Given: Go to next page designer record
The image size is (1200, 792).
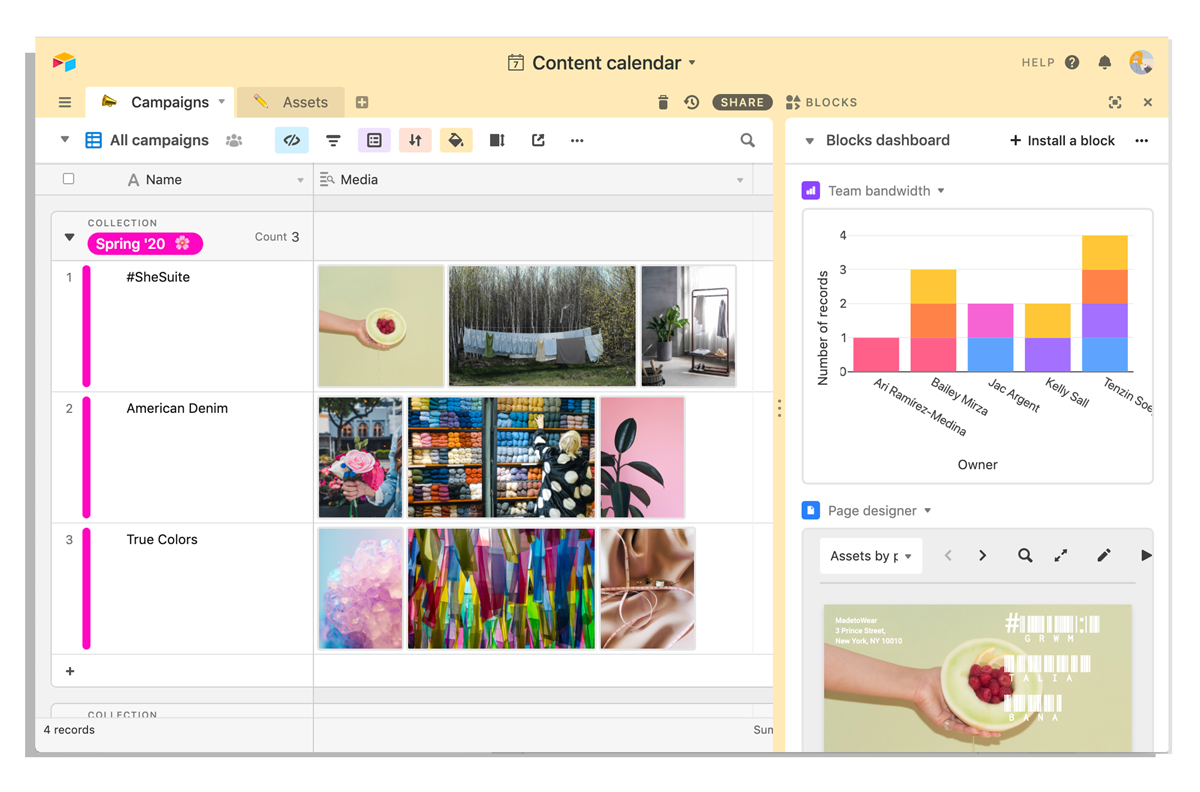Looking at the screenshot, I should (x=983, y=556).
